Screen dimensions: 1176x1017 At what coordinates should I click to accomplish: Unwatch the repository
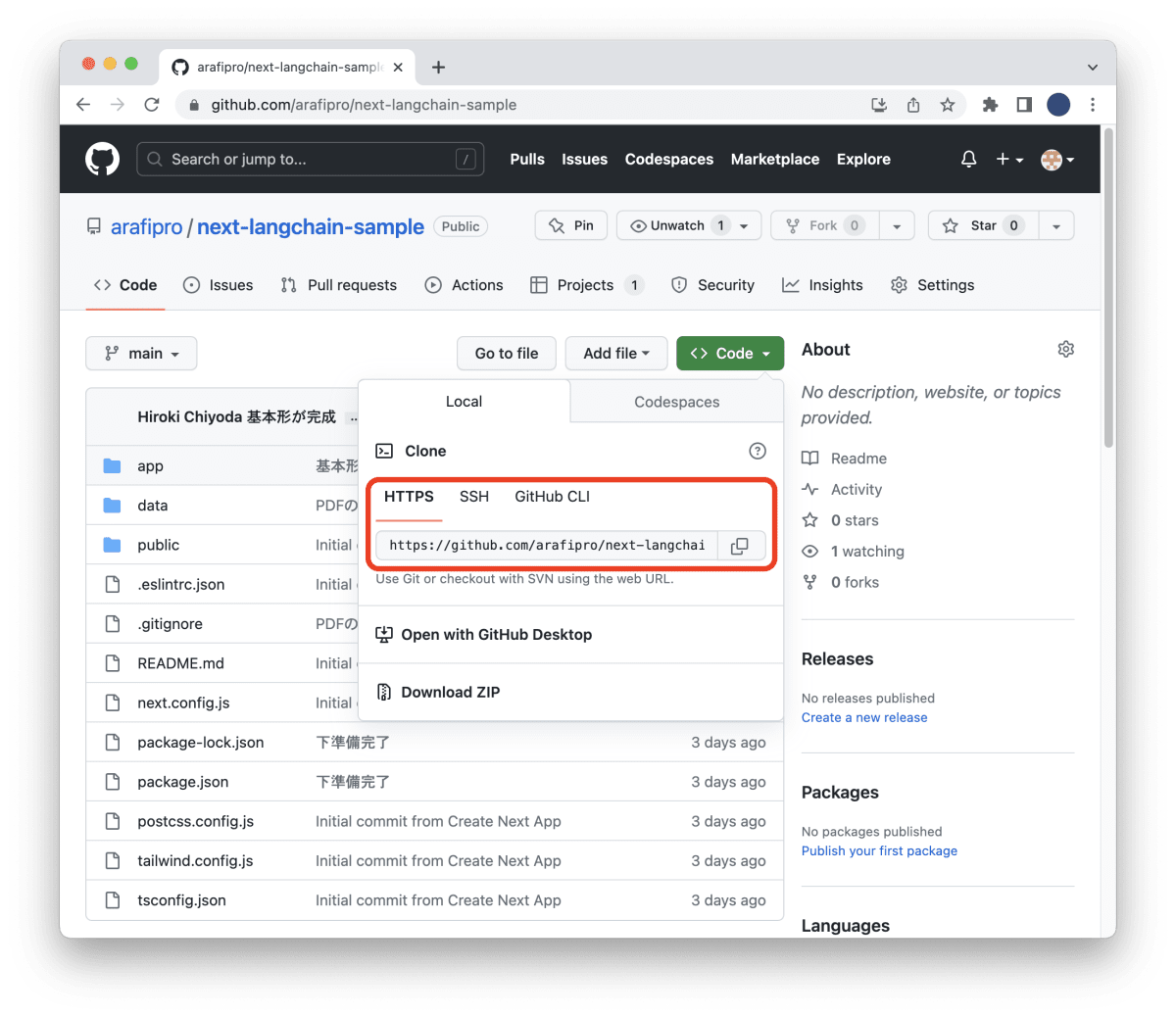690,225
